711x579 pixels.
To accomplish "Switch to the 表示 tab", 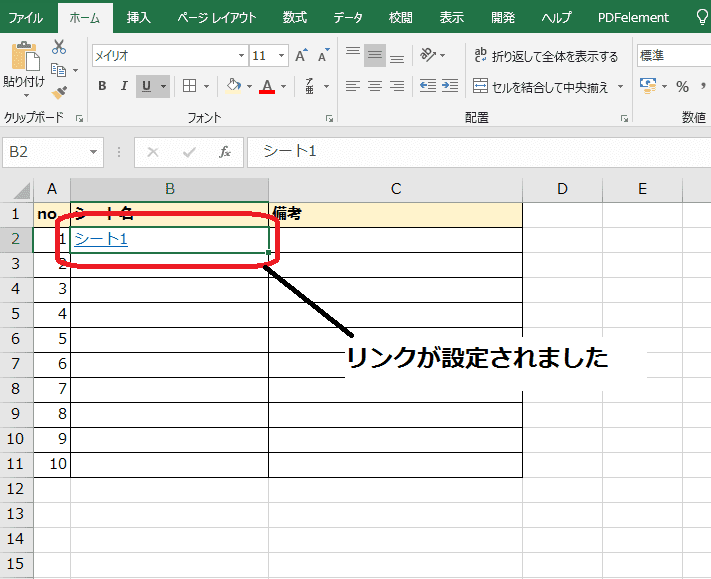I will [x=452, y=18].
